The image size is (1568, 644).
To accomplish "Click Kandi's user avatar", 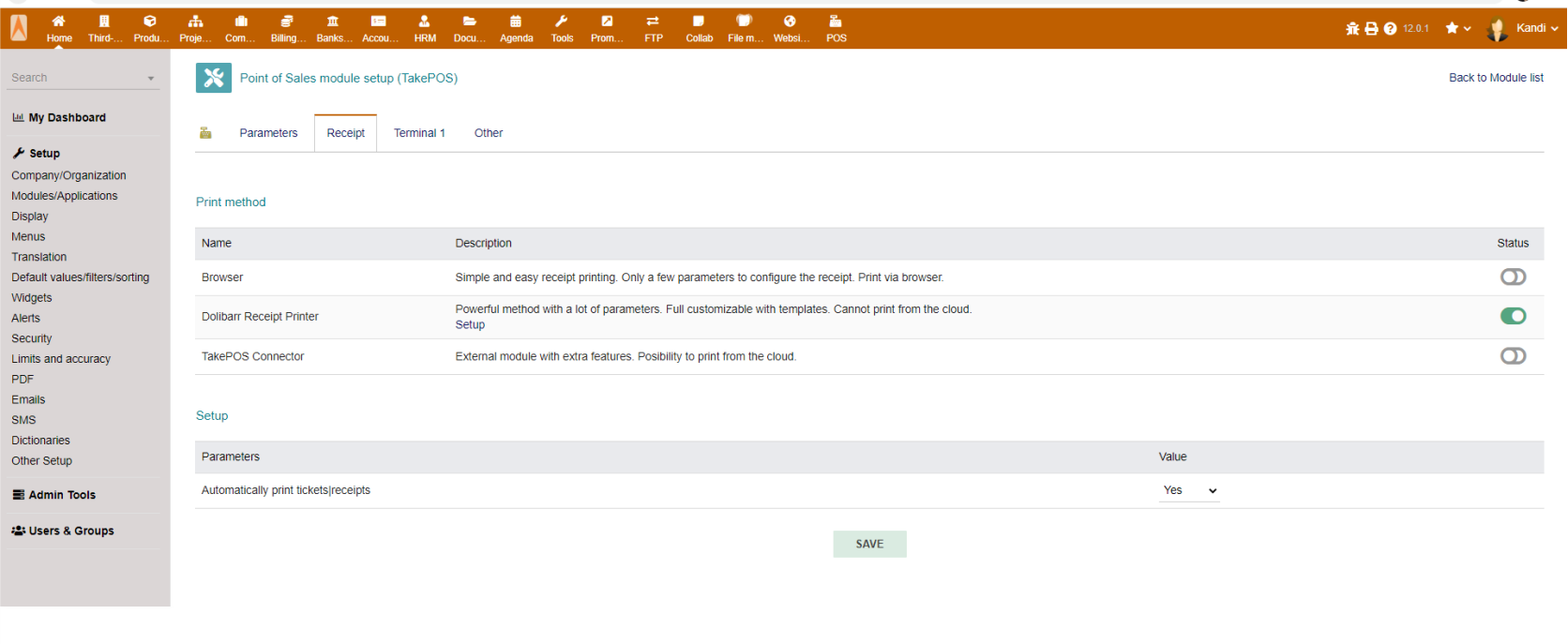I will click(1497, 29).
